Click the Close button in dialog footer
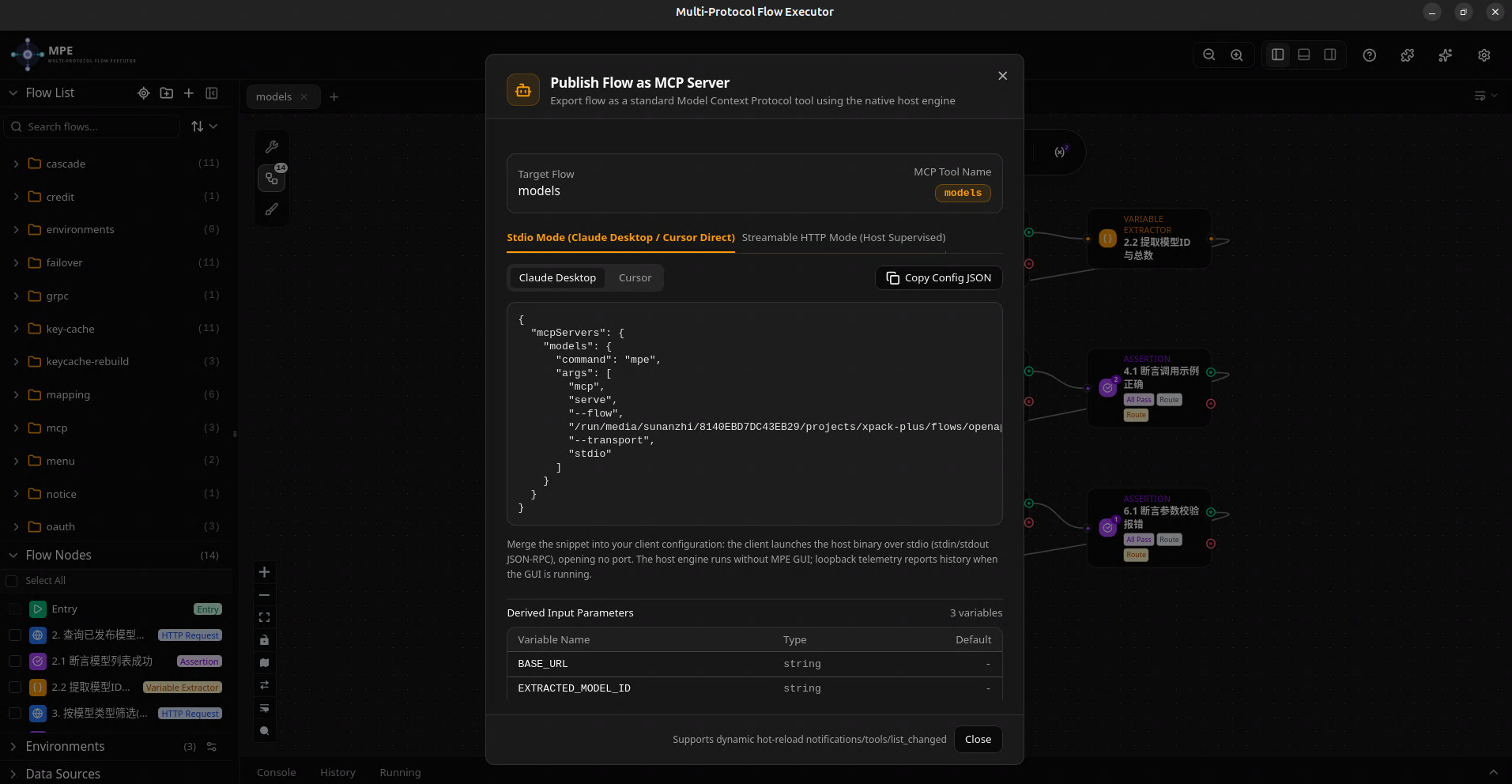The image size is (1512, 784). tap(978, 740)
